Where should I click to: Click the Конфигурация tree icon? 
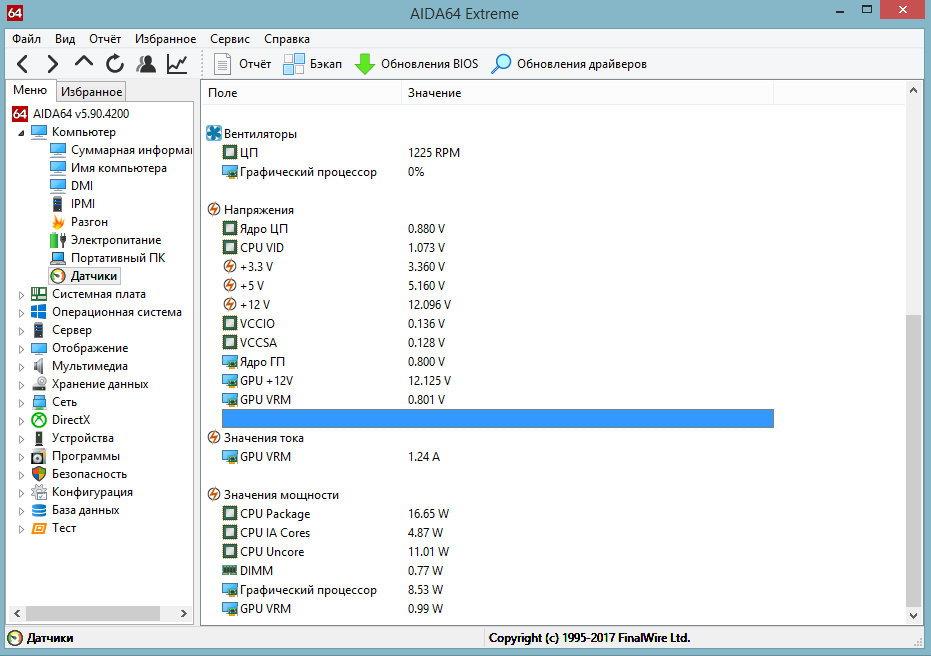coord(39,492)
